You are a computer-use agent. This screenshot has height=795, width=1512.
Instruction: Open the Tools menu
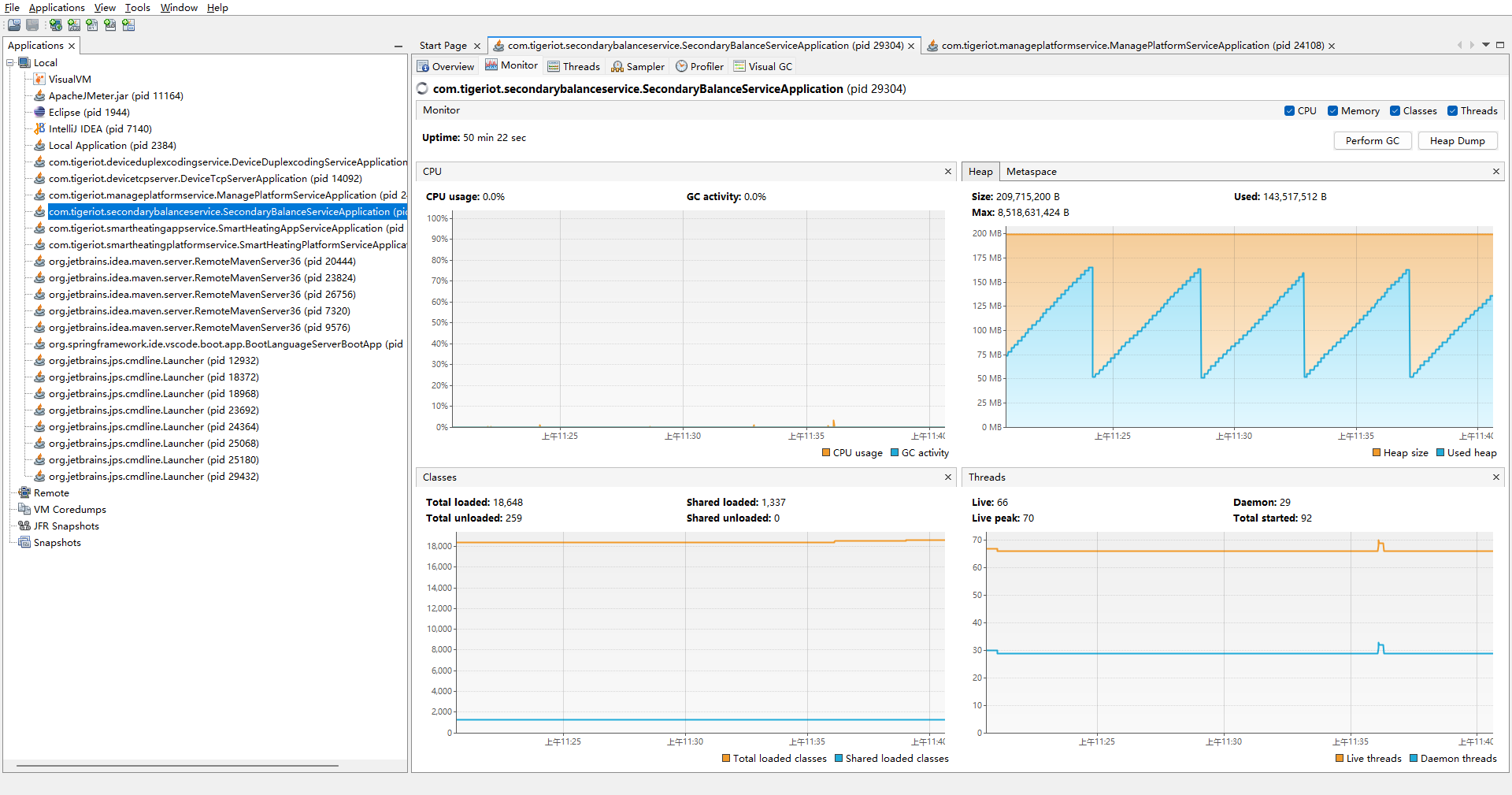[138, 8]
